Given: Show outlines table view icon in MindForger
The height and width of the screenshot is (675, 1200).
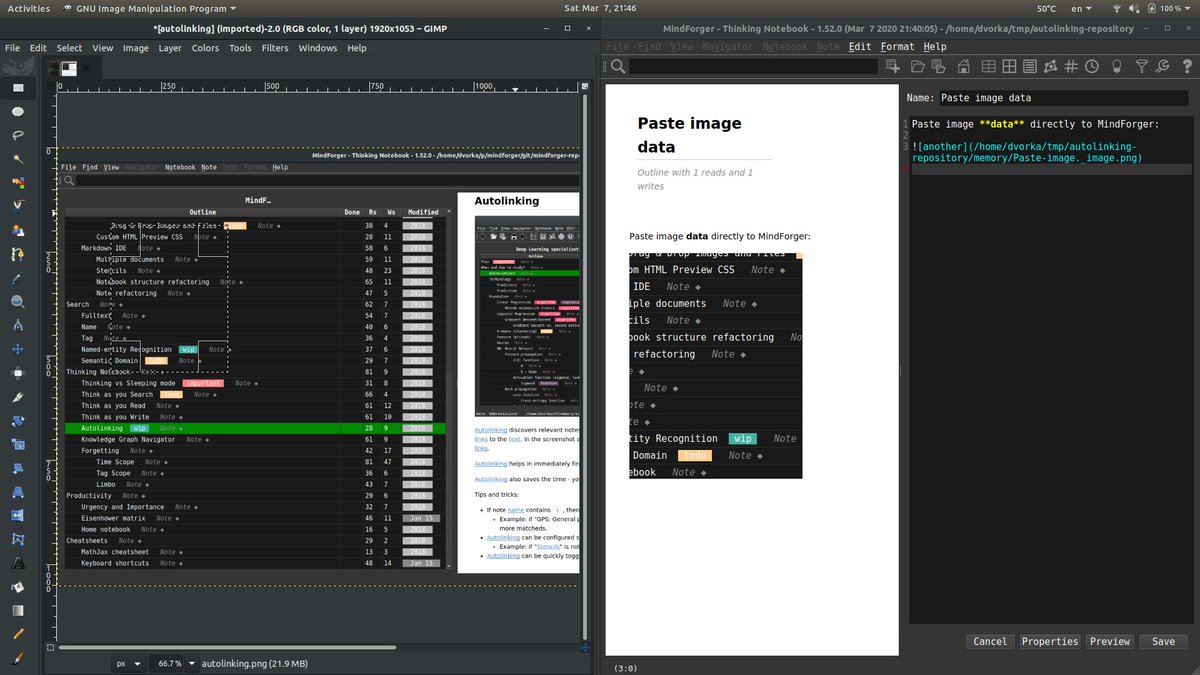Looking at the screenshot, I should pos(988,67).
